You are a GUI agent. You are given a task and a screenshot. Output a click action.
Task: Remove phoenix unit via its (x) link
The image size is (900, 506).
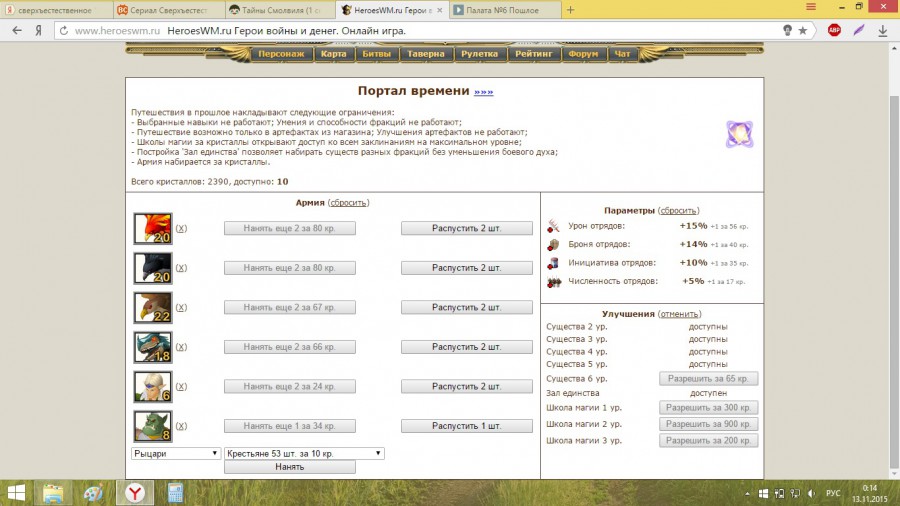tap(181, 228)
